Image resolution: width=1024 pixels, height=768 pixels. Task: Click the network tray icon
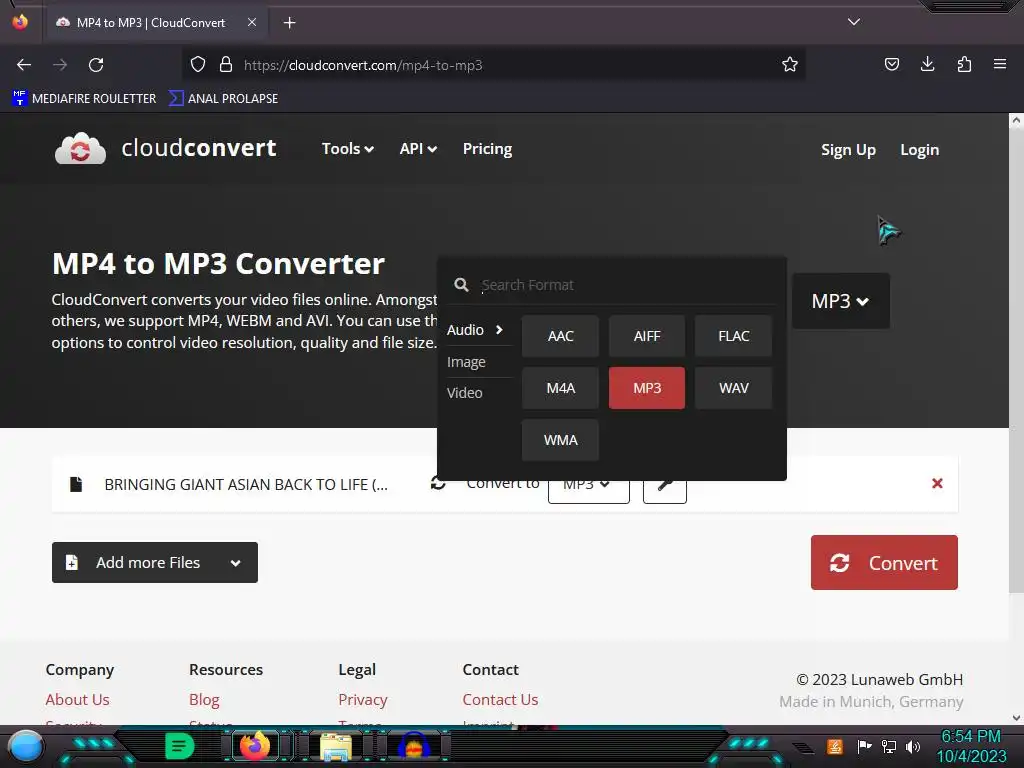(889, 746)
